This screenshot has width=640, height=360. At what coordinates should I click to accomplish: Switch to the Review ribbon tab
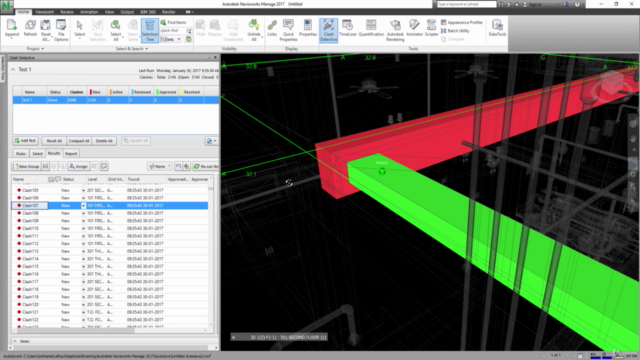67,12
